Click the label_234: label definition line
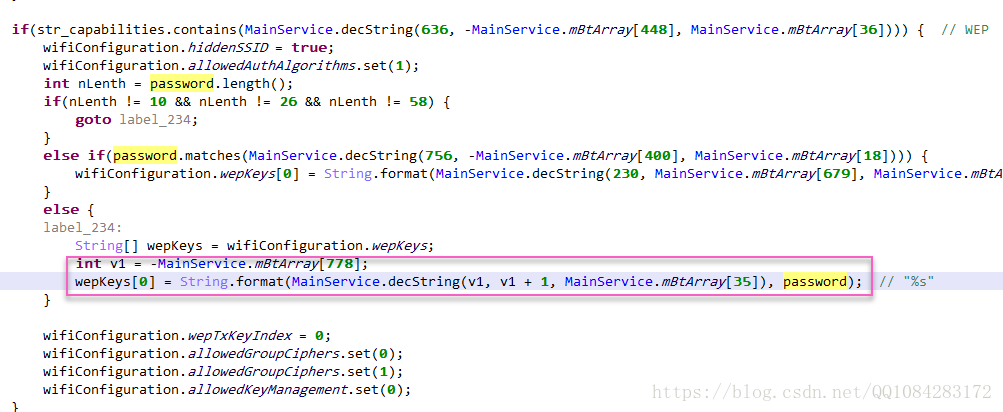 [83, 228]
